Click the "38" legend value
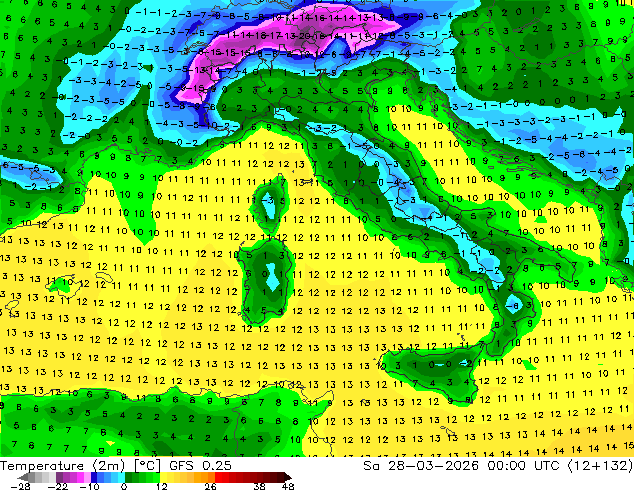 259,486
